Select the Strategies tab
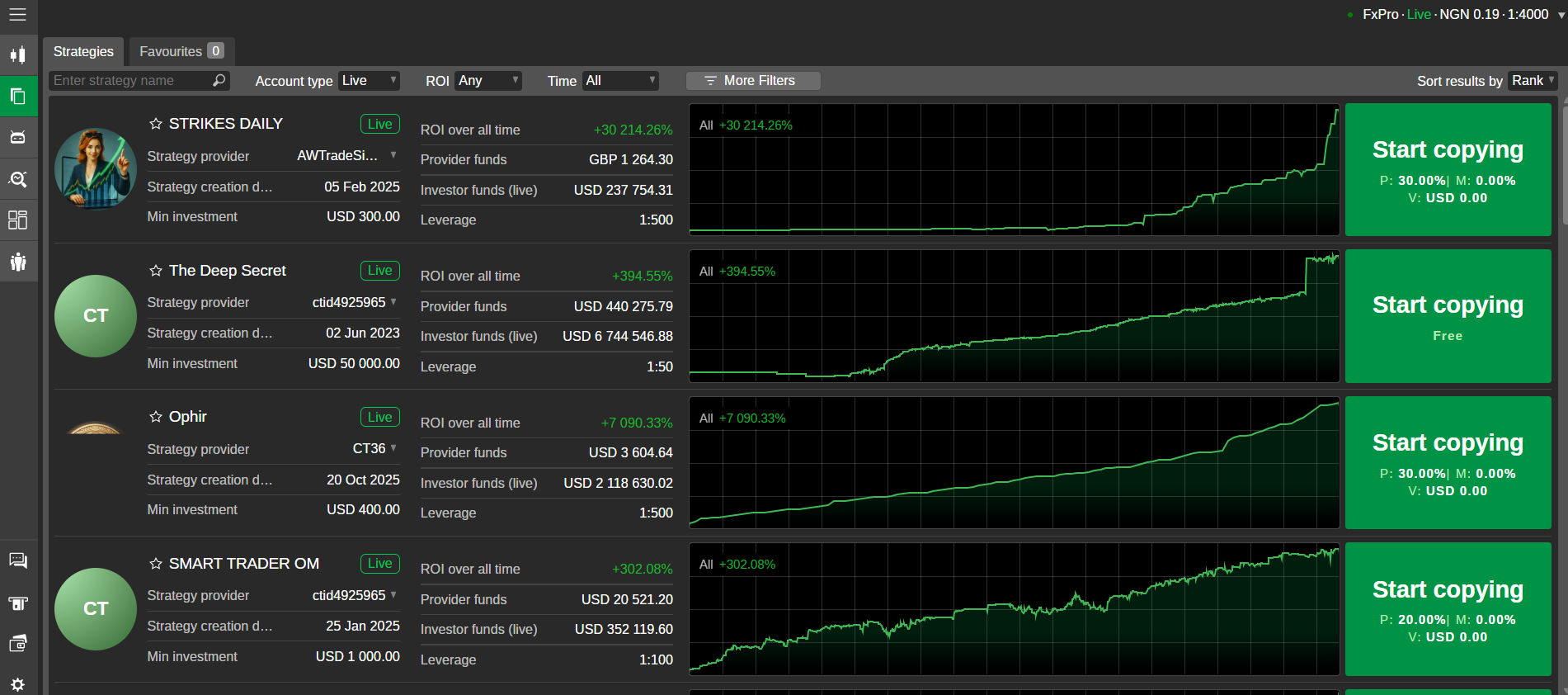Viewport: 1568px width, 695px height. point(83,51)
